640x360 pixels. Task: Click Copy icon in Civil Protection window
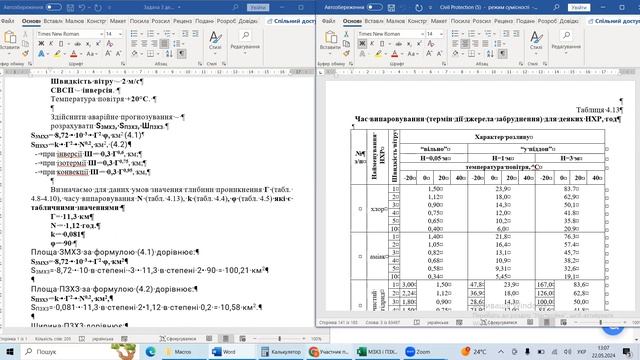click(x=346, y=44)
